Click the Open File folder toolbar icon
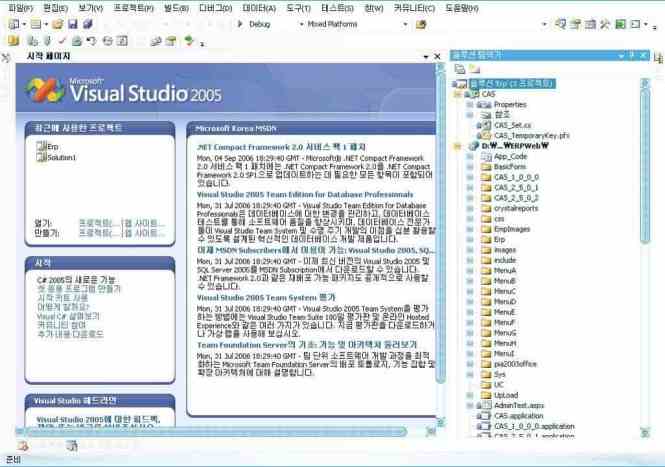Screen dimensions: 665x467 [x=57, y=24]
